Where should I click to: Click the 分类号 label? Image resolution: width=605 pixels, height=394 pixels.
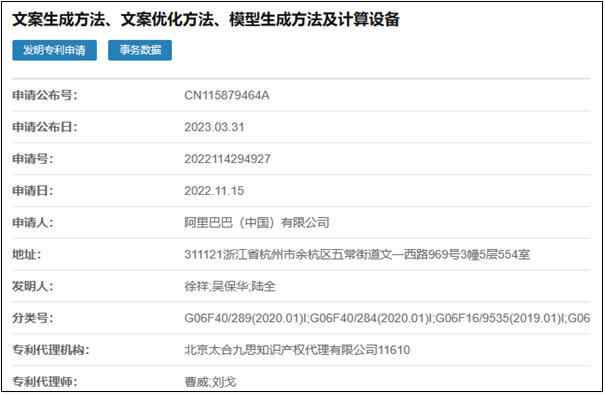33,318
